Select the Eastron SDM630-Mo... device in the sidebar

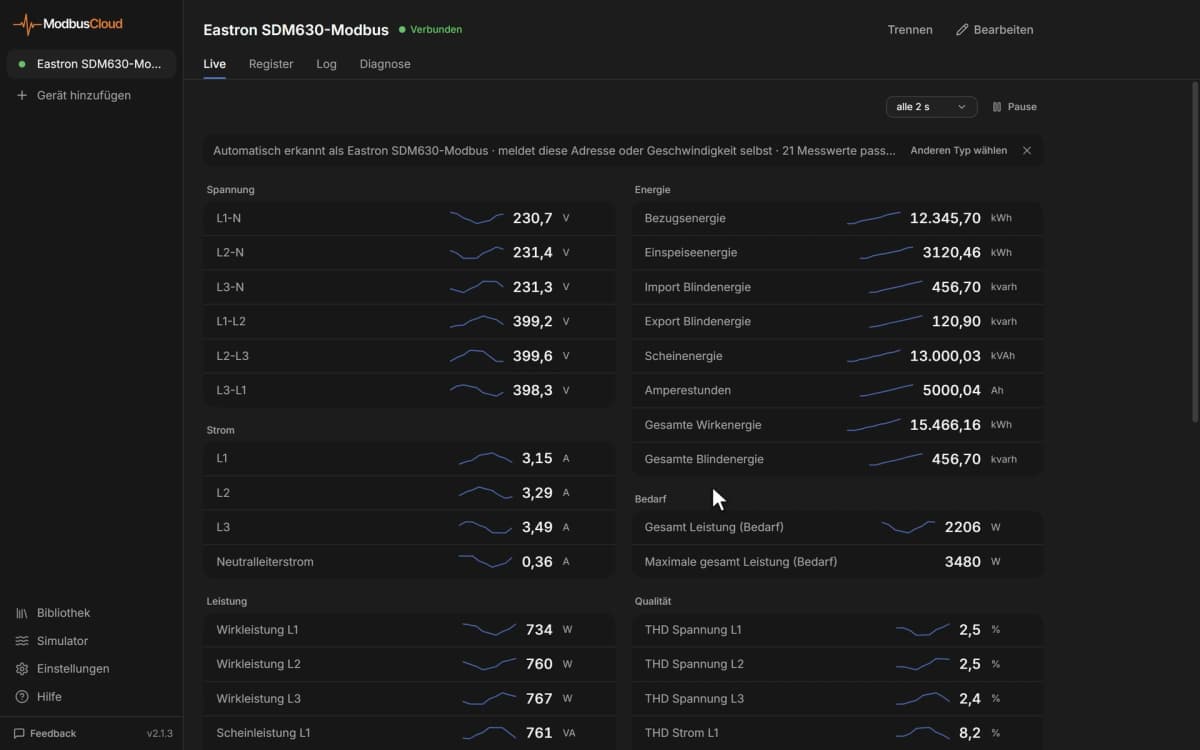point(91,64)
